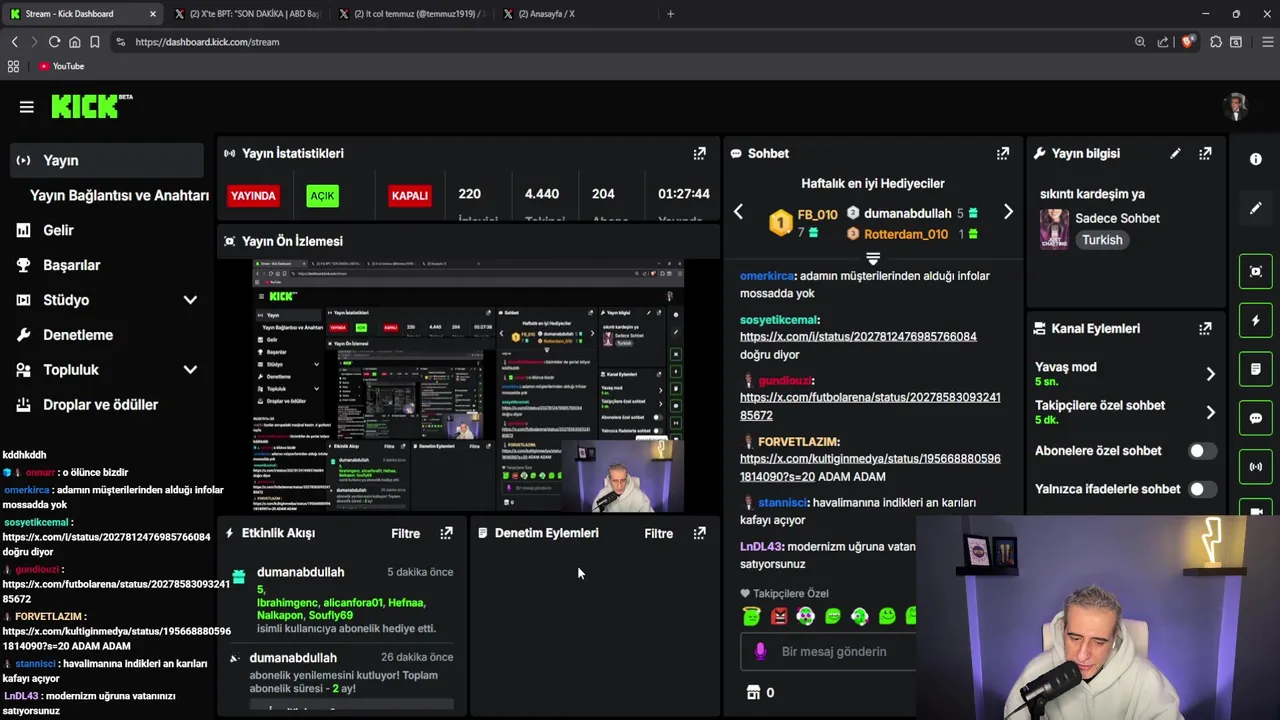Expand the Topluluk sidebar section
1280x720 pixels.
[x=190, y=370]
